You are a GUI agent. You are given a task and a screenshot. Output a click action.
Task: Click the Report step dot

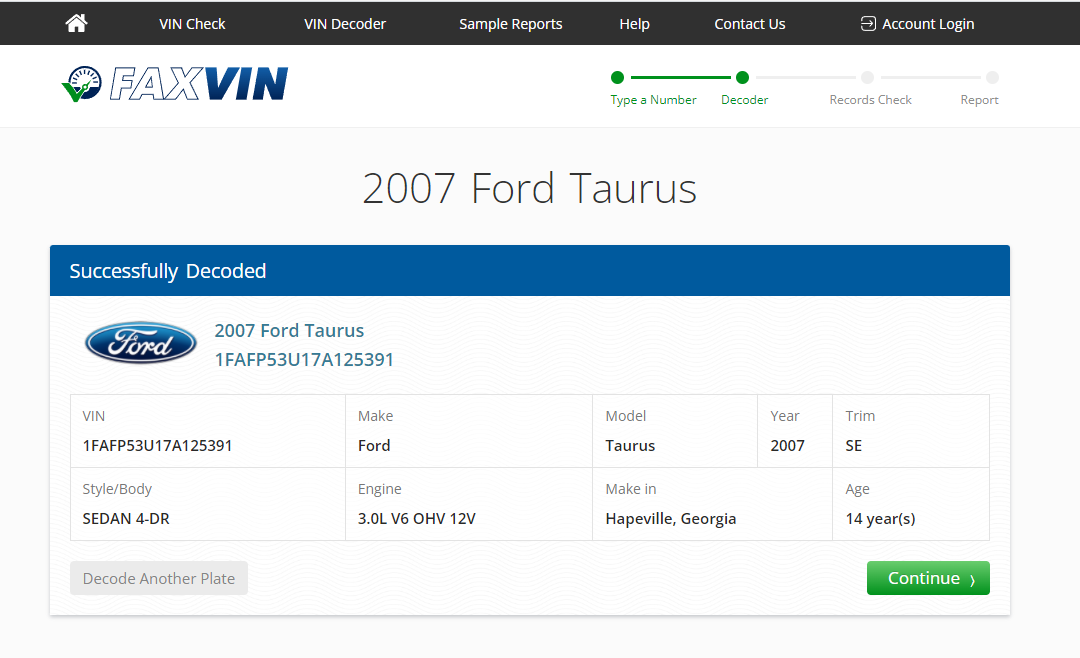tap(992, 77)
